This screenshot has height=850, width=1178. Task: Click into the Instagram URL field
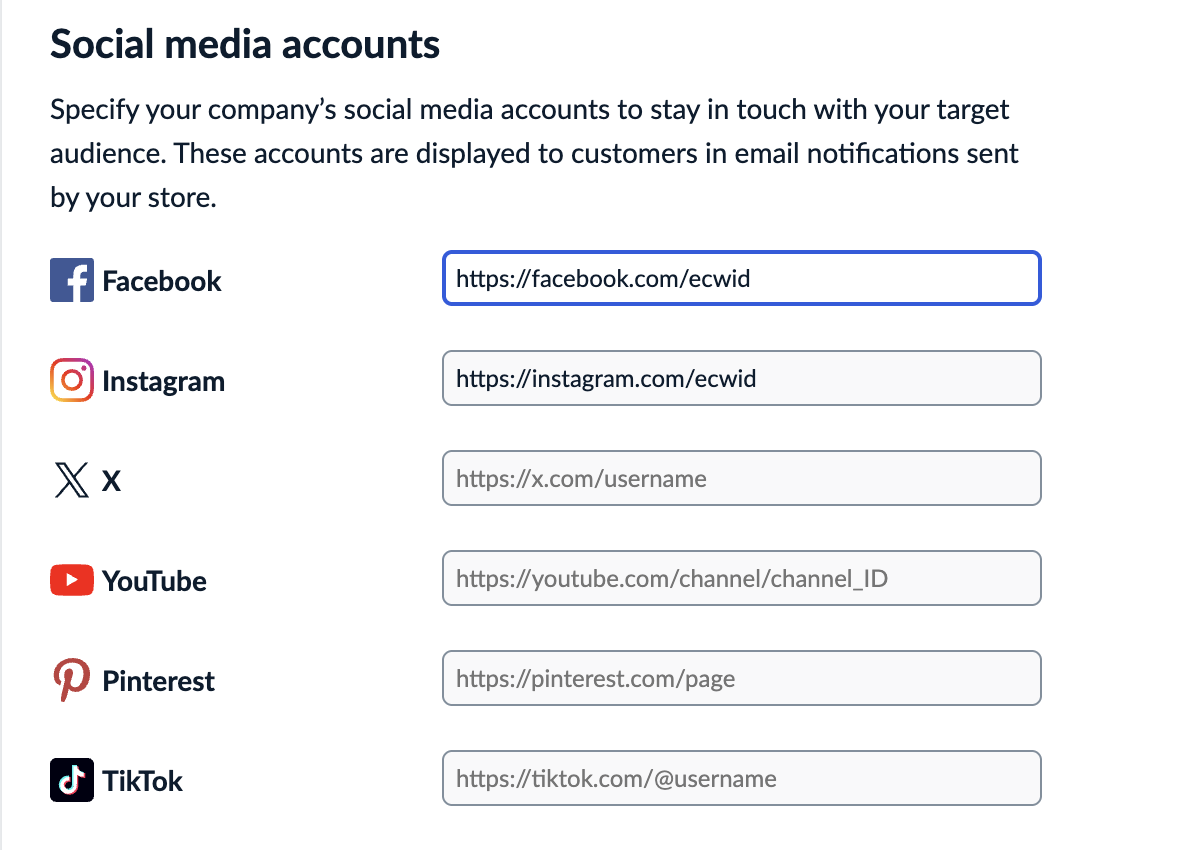click(x=741, y=378)
